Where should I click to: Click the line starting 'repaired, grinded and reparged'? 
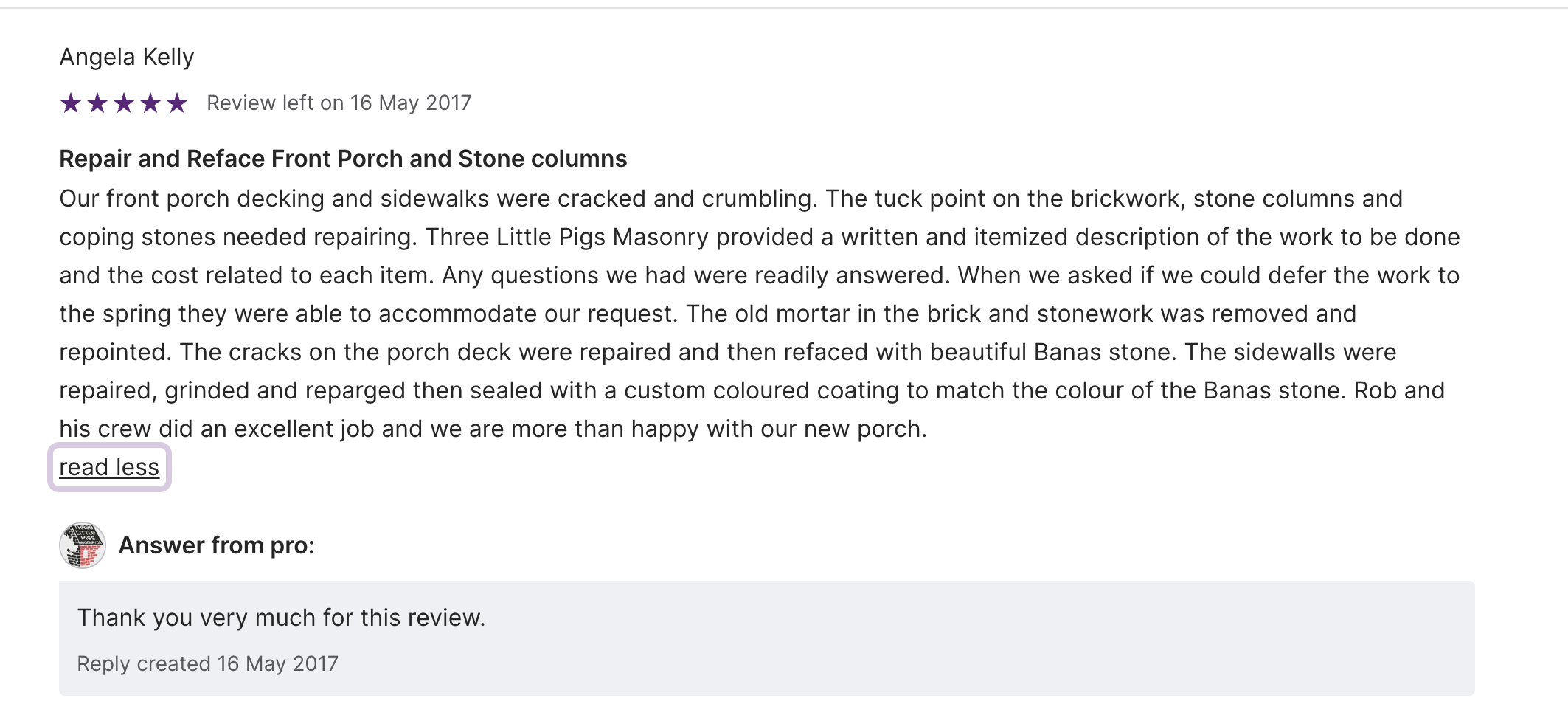[x=752, y=390]
